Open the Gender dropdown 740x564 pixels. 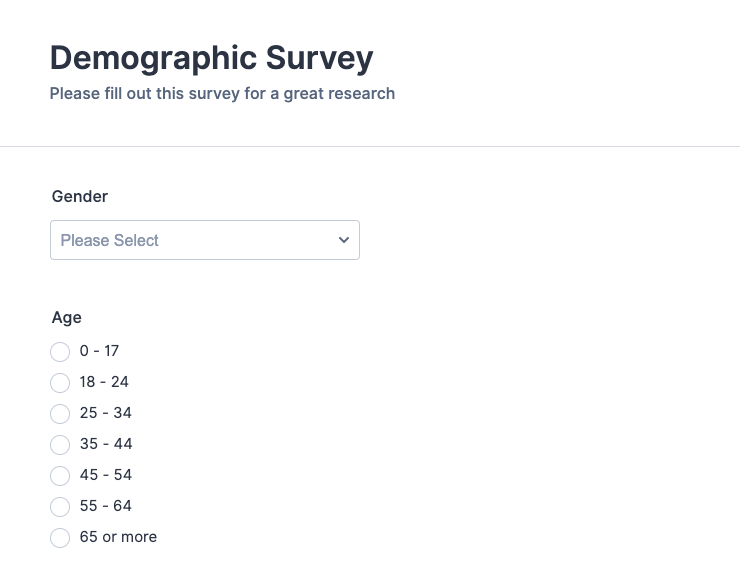coord(204,240)
